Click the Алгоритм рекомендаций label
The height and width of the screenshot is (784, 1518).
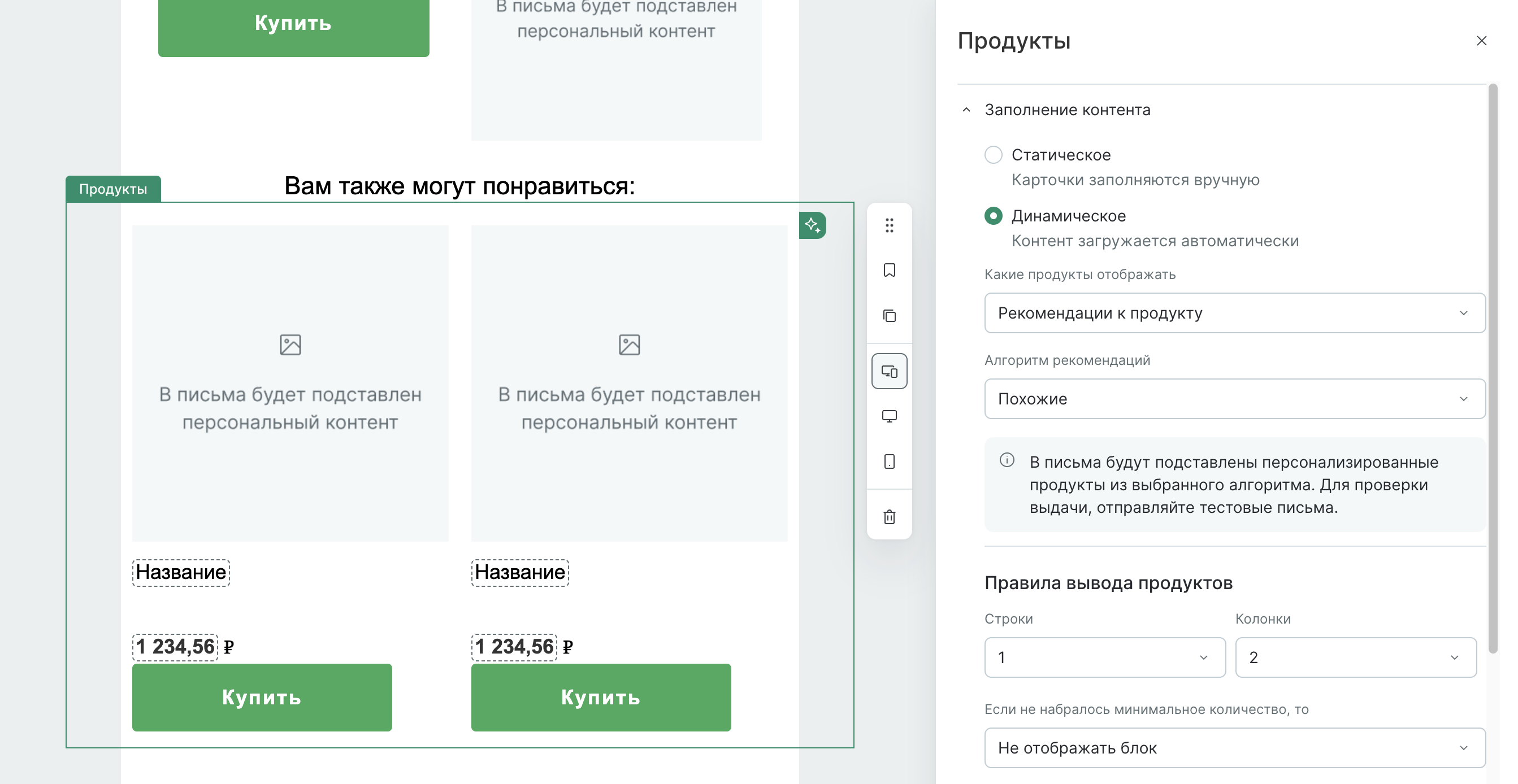[1066, 360]
